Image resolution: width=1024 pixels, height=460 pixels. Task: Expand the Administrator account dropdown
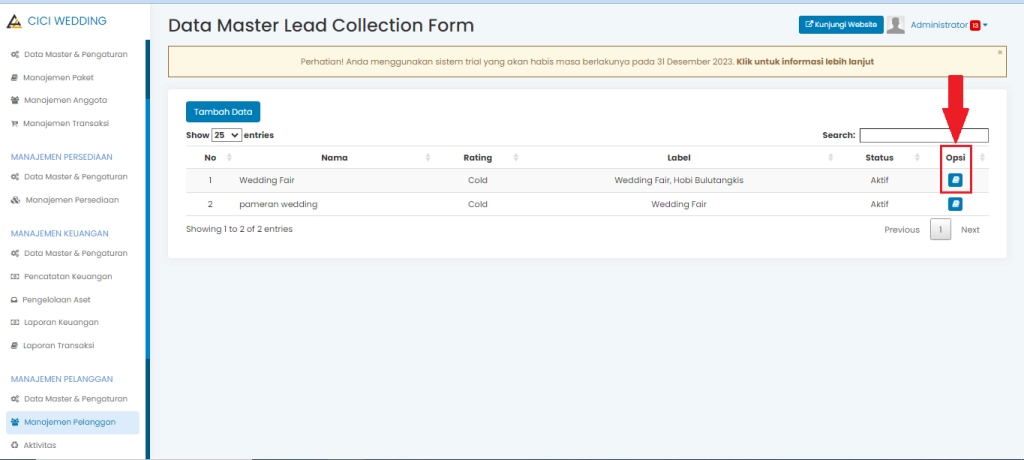coord(985,25)
